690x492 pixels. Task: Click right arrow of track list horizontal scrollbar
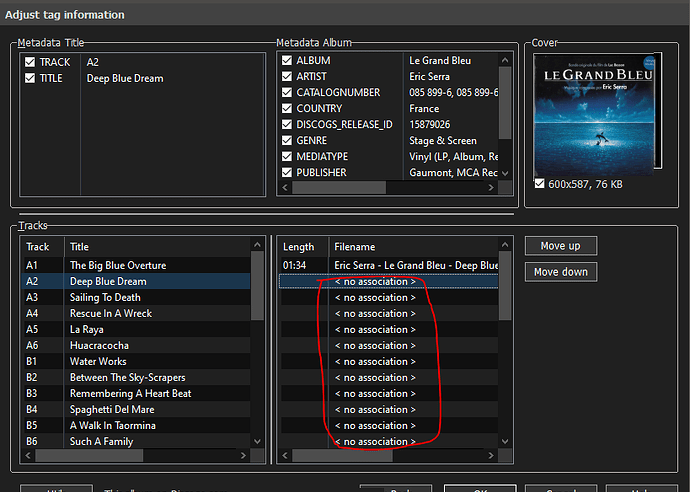(243, 456)
